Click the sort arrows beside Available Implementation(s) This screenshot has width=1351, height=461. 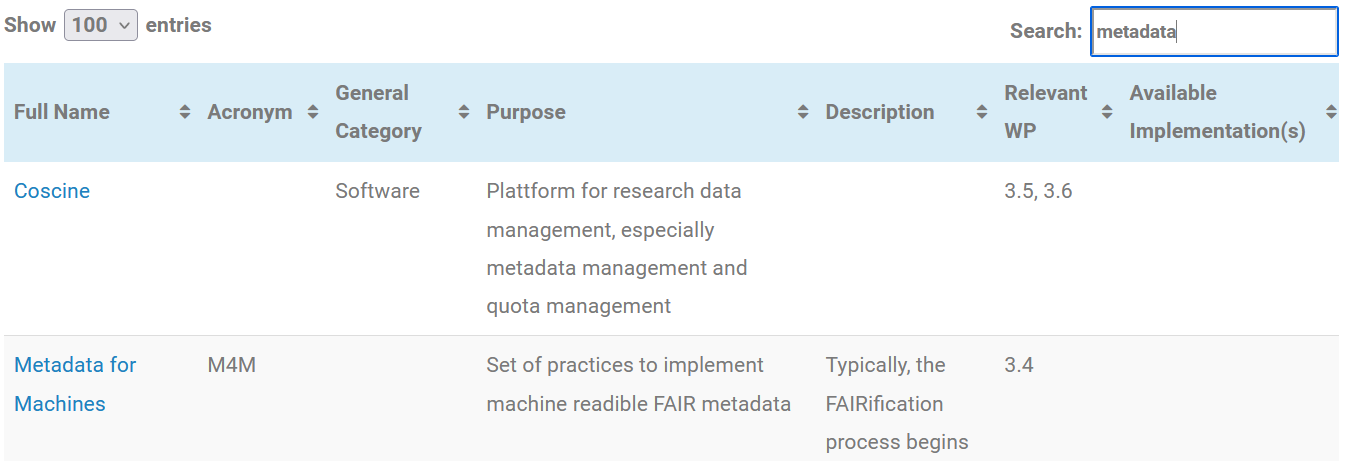[1330, 113]
